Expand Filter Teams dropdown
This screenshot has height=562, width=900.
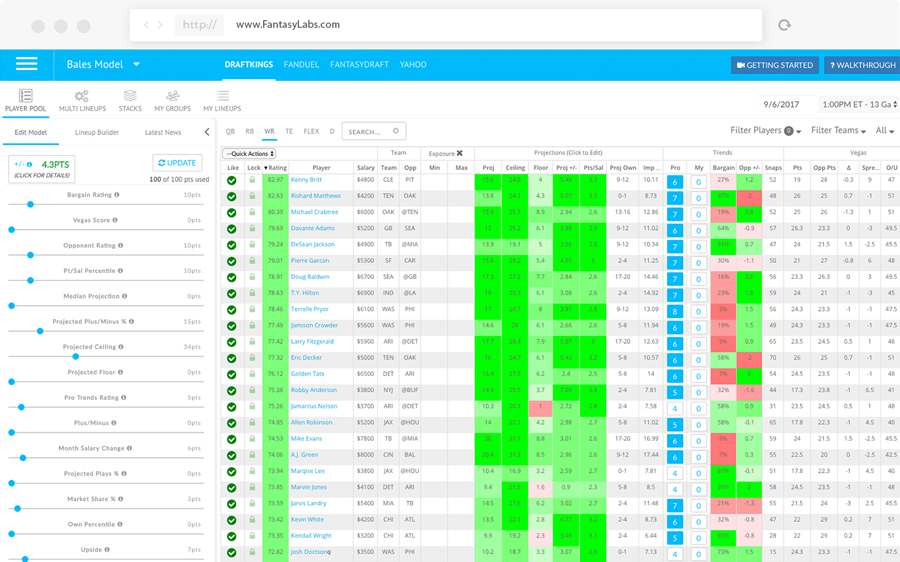pos(838,130)
